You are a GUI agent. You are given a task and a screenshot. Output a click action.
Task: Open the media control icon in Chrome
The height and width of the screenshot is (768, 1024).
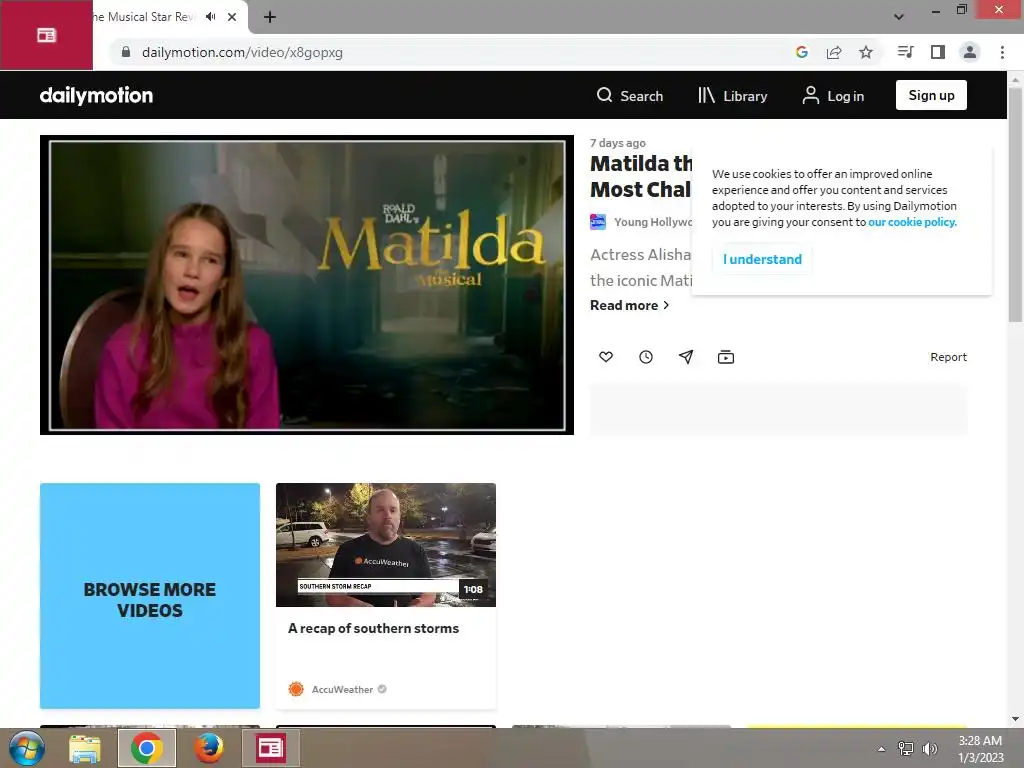(906, 52)
